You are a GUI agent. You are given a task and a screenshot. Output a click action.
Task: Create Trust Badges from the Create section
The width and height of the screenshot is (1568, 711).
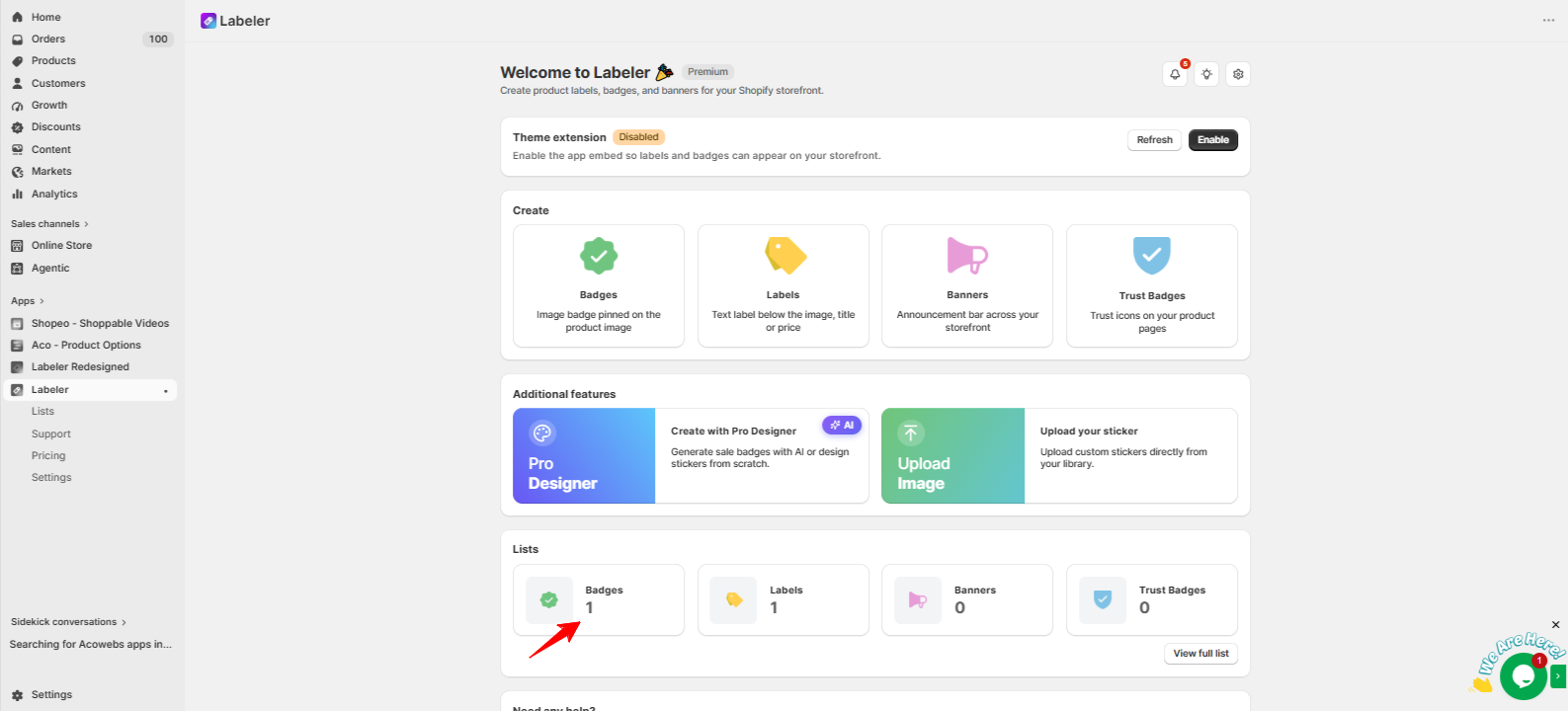pos(1152,286)
